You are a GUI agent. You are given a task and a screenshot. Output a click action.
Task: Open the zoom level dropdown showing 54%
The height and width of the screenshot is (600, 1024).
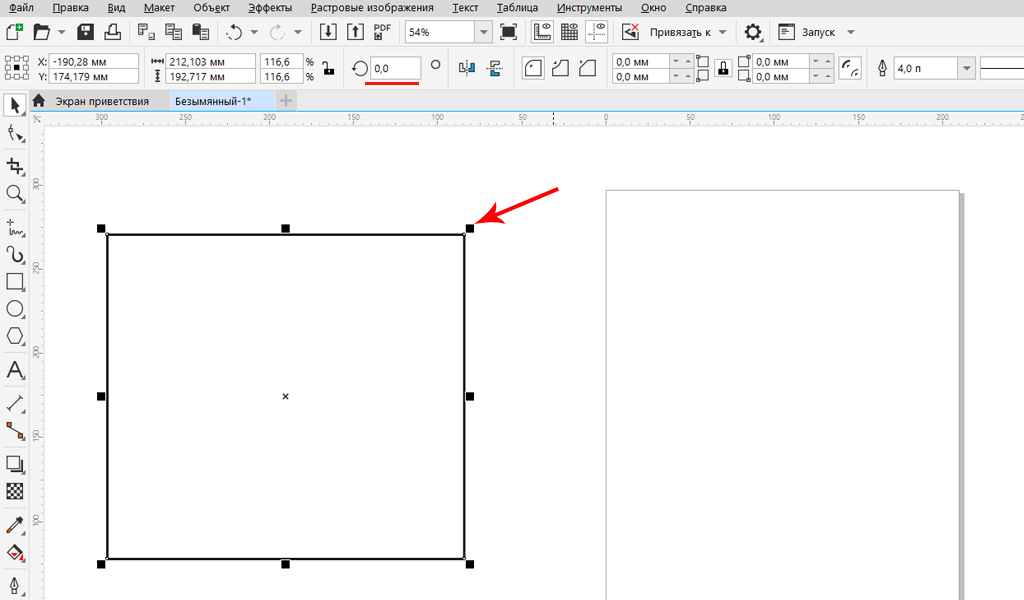click(x=484, y=32)
